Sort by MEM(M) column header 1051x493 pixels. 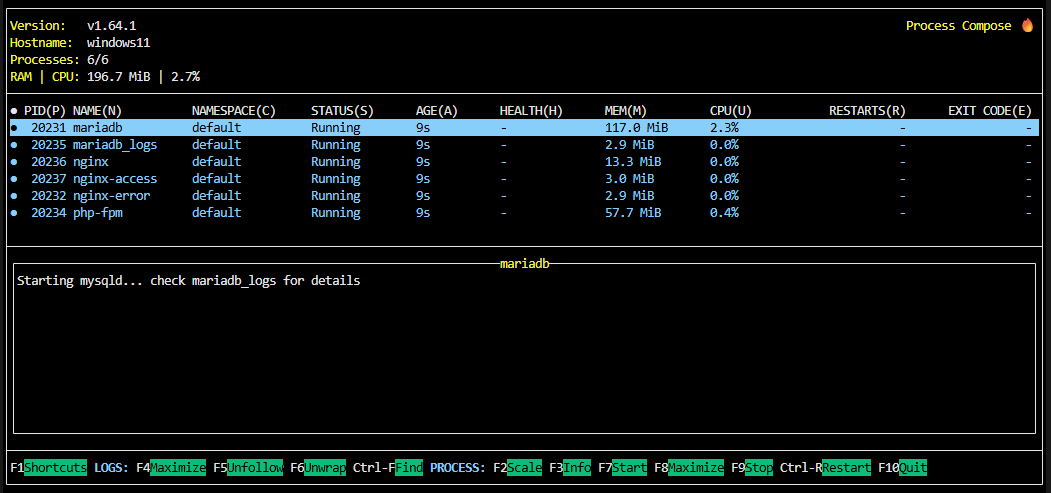pos(626,111)
